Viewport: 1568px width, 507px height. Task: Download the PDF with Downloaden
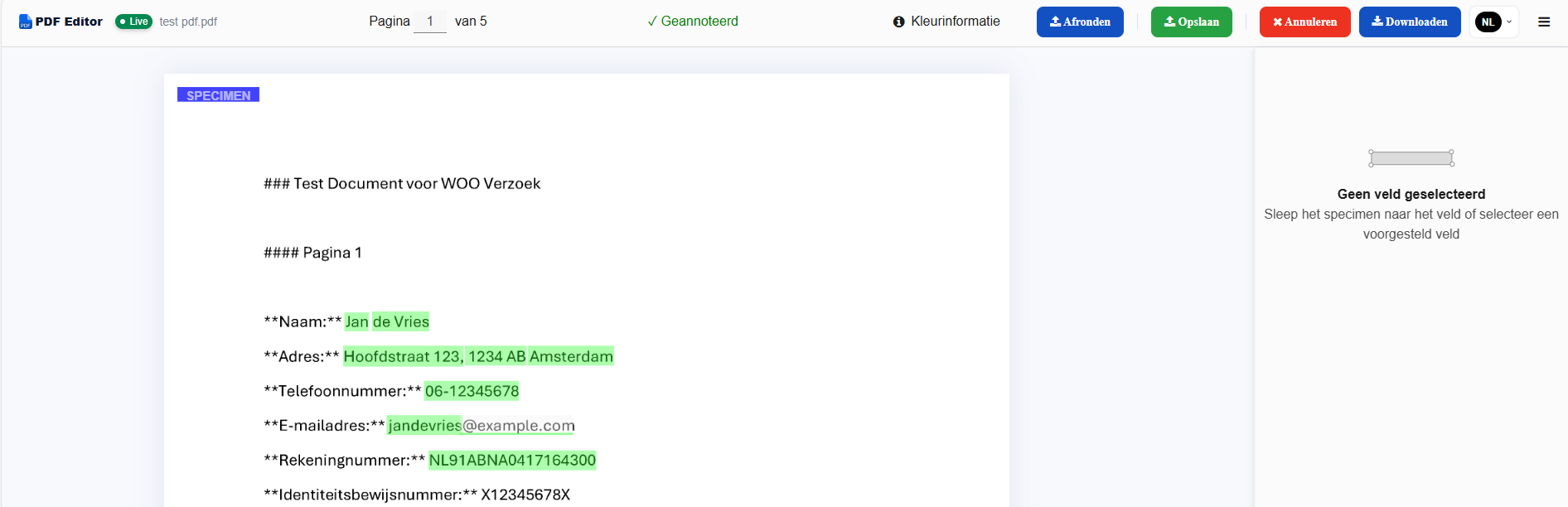coord(1409,22)
